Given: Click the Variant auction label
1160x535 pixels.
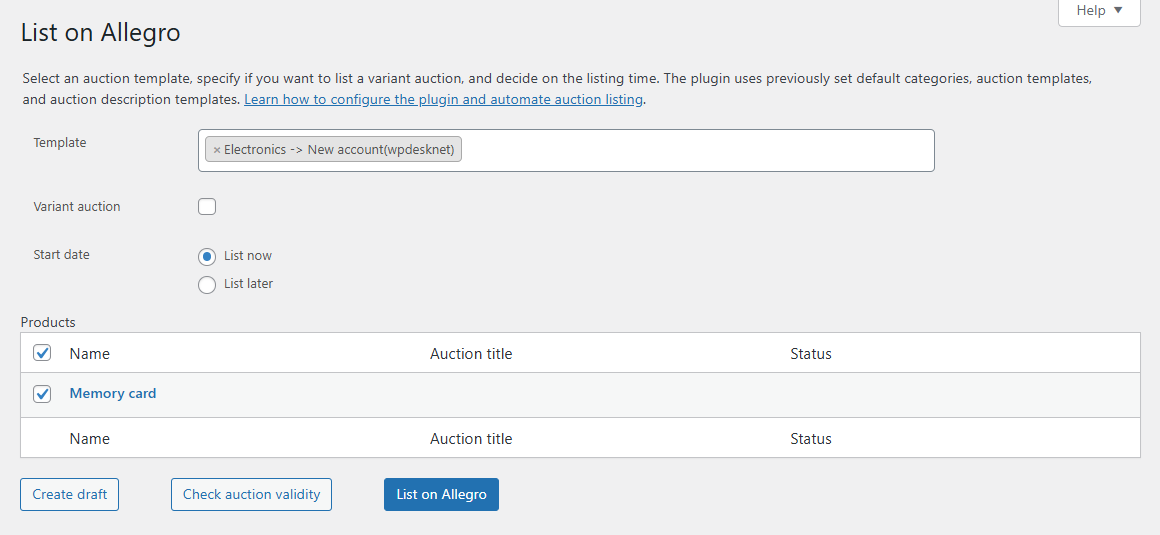Looking at the screenshot, I should [x=77, y=206].
